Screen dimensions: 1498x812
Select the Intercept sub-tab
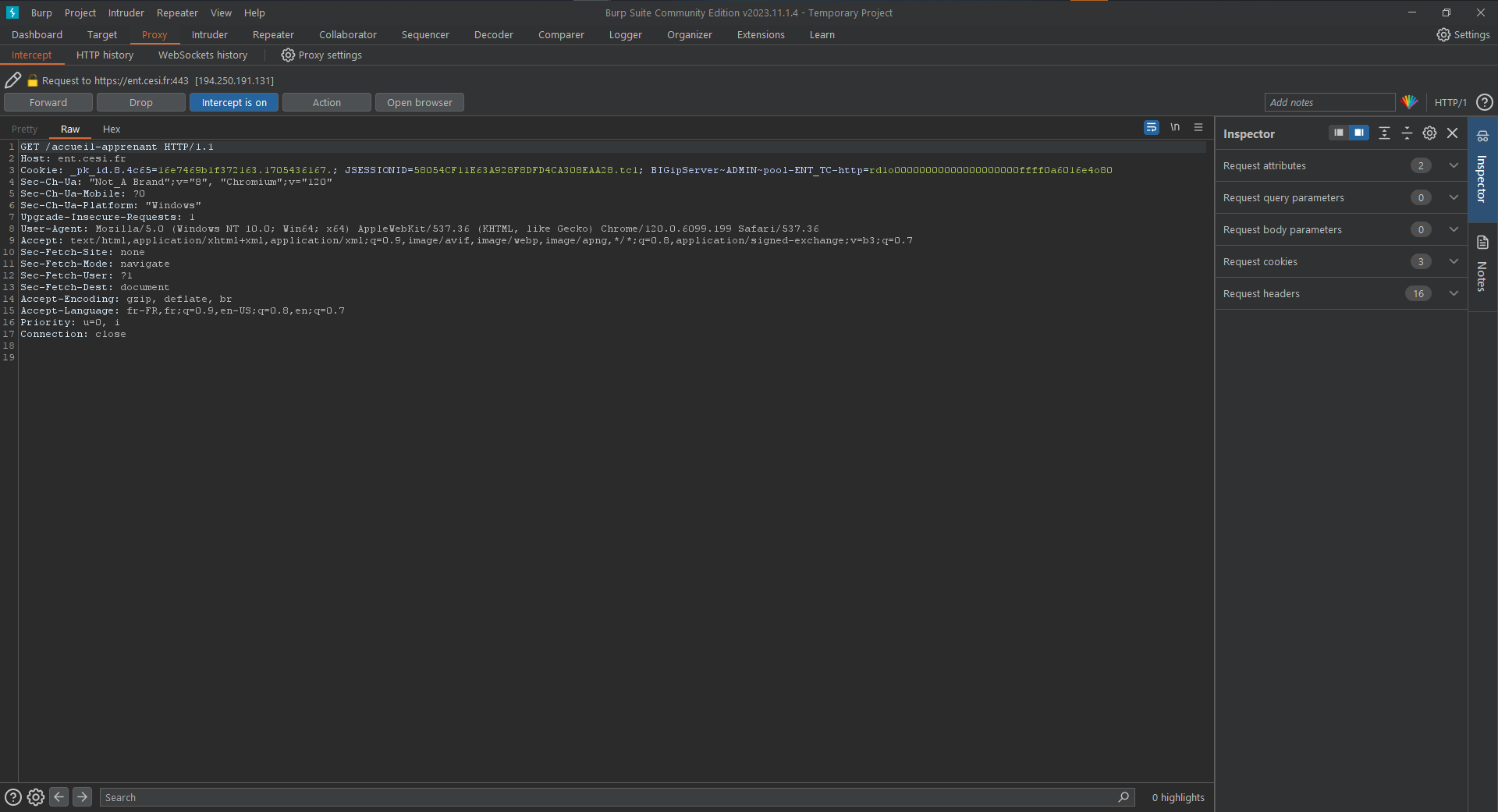coord(31,55)
